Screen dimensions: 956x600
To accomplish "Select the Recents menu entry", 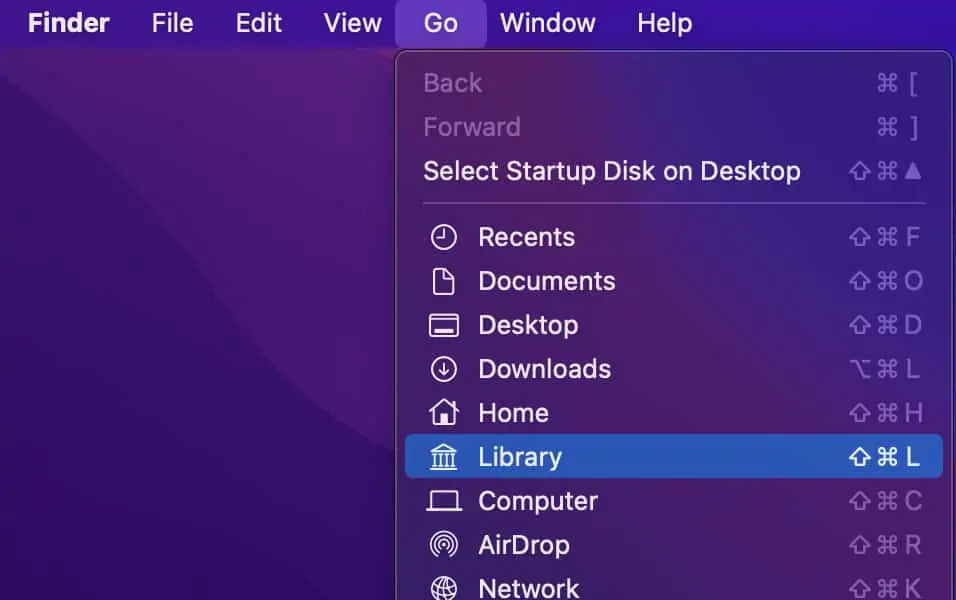I will pyautogui.click(x=674, y=237).
